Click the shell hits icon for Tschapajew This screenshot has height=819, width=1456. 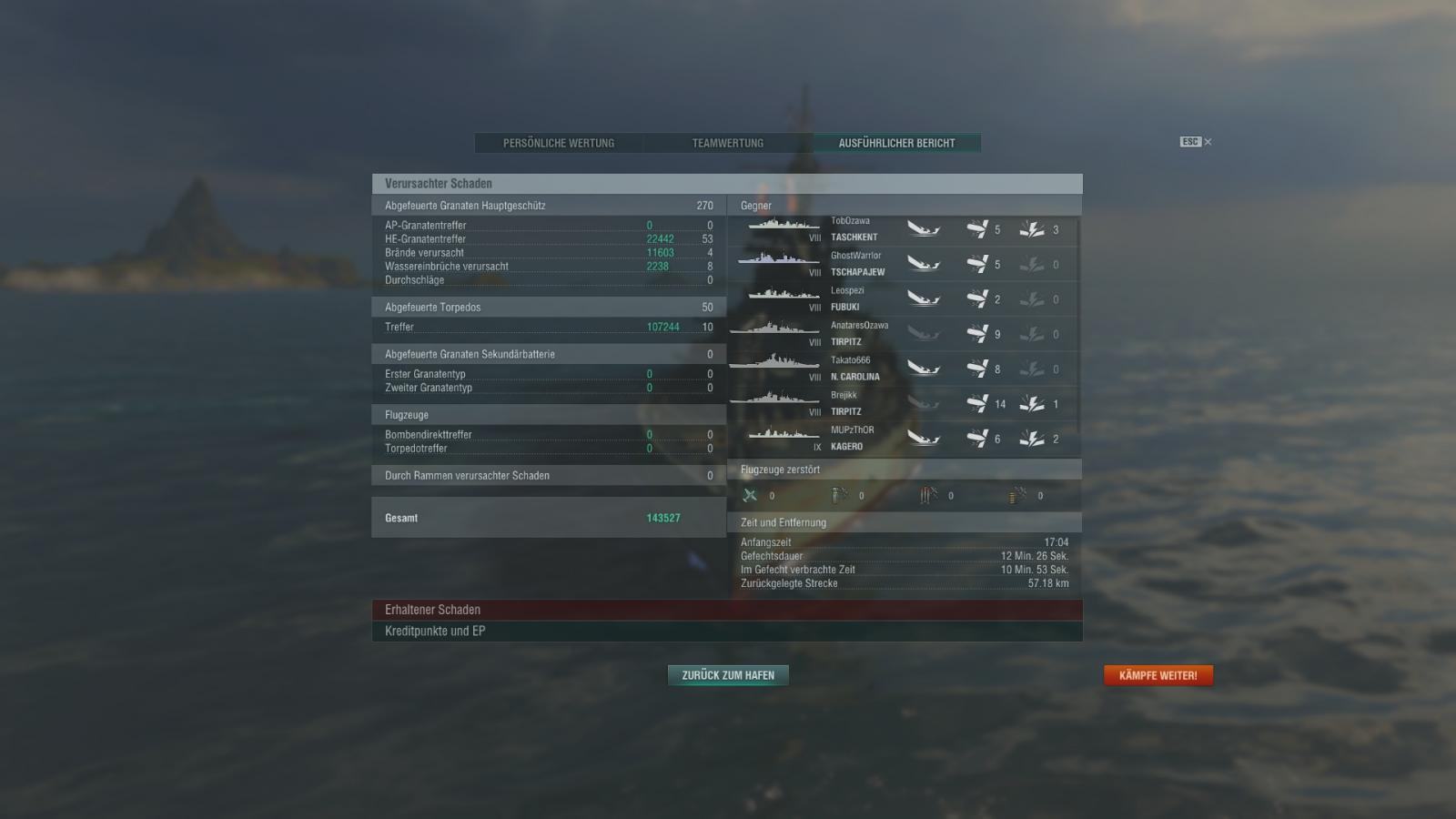pyautogui.click(x=977, y=264)
